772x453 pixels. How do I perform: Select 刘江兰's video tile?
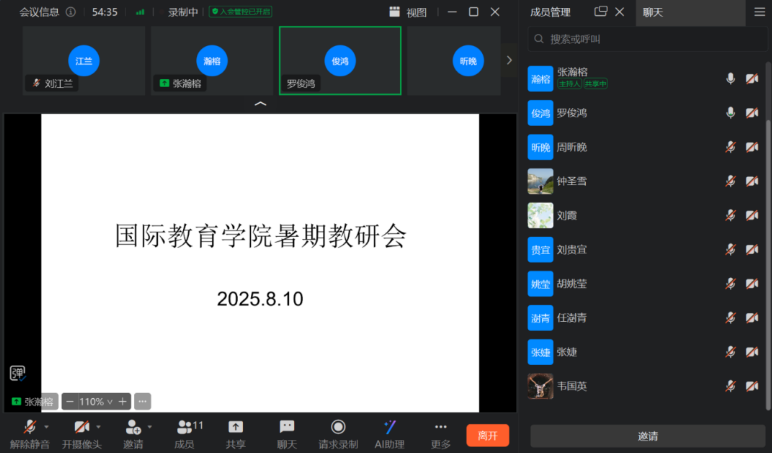point(84,60)
